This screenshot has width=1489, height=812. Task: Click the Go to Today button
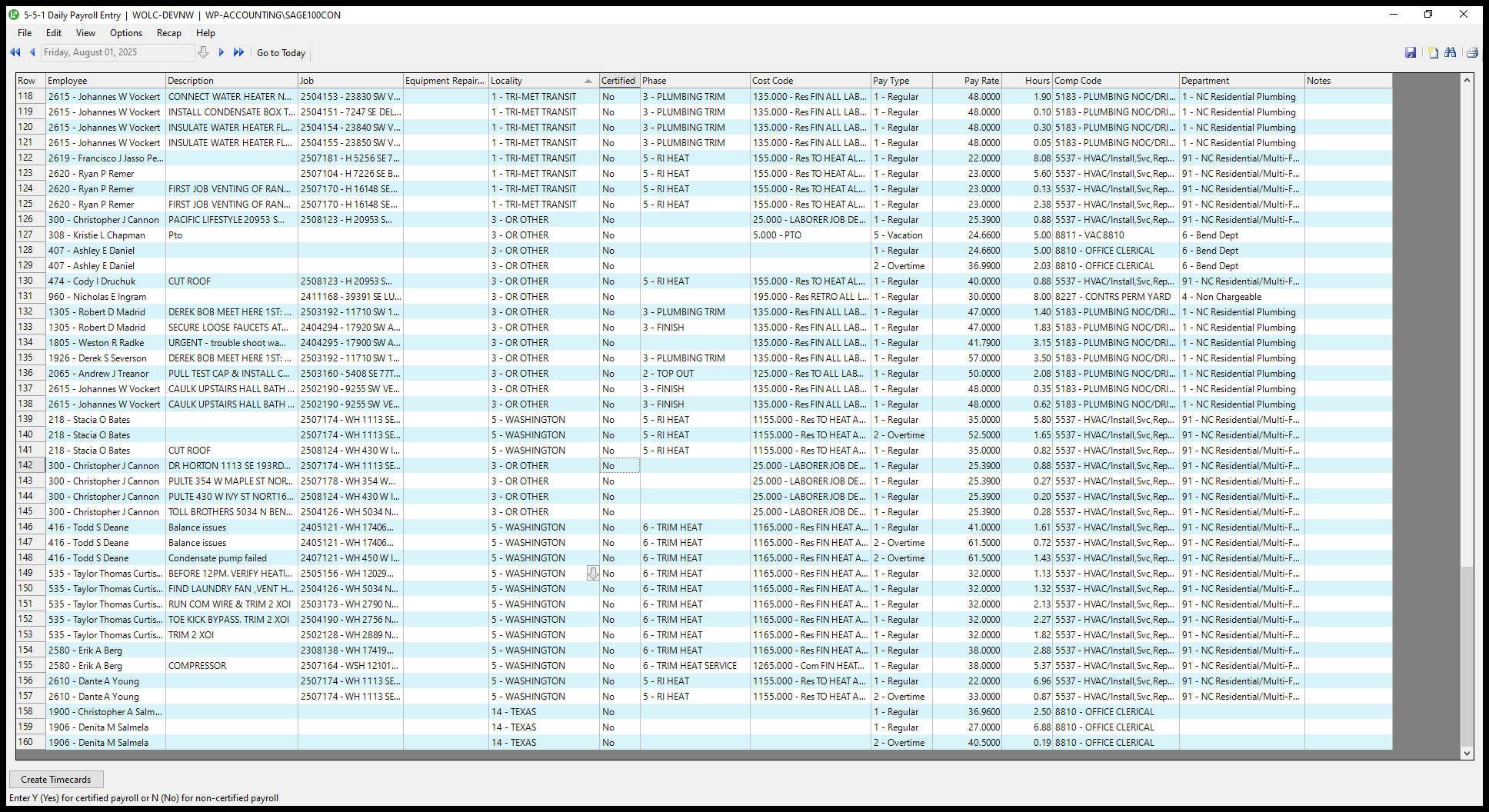tap(281, 53)
